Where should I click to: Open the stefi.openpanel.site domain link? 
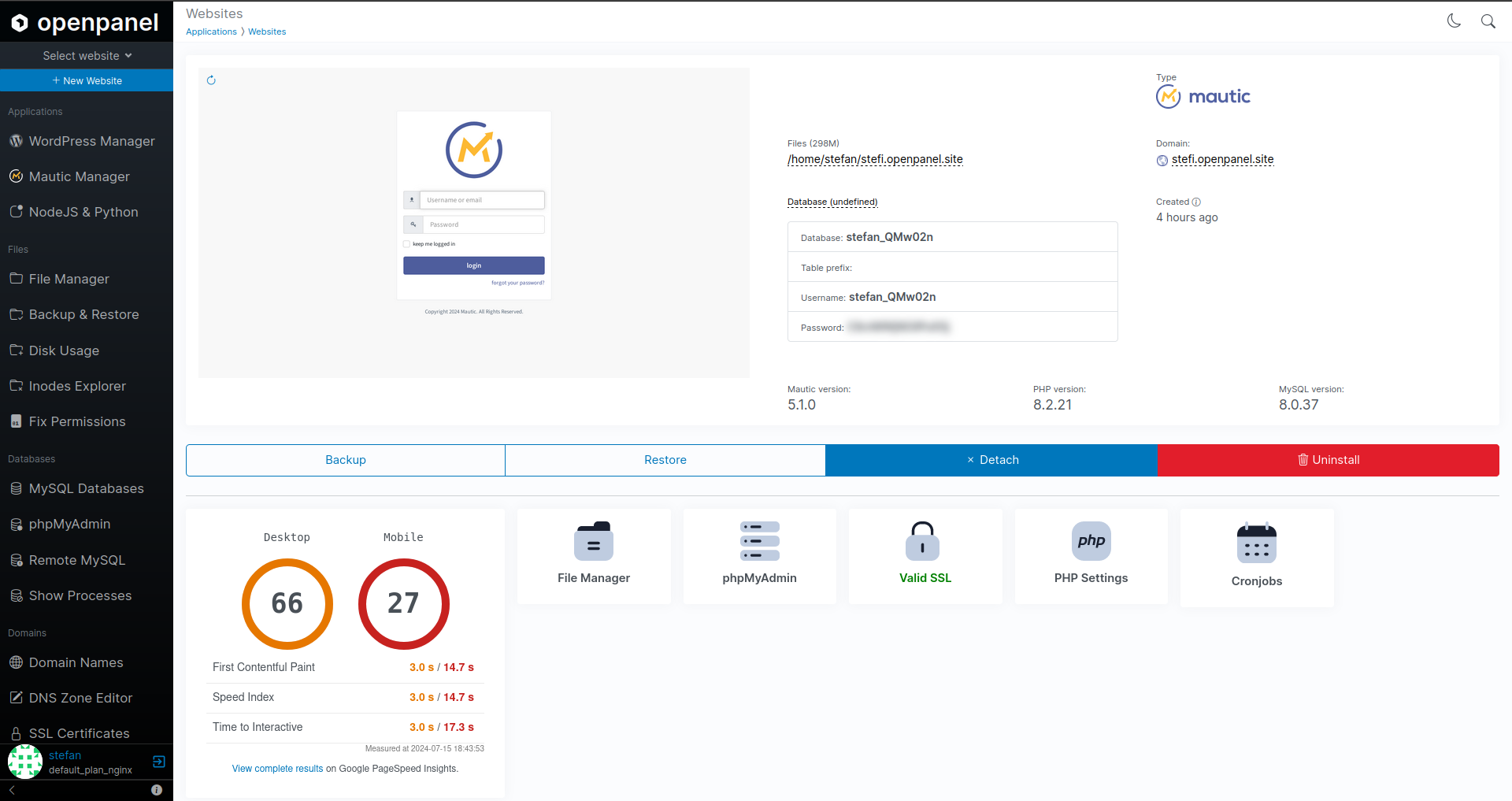click(x=1222, y=159)
